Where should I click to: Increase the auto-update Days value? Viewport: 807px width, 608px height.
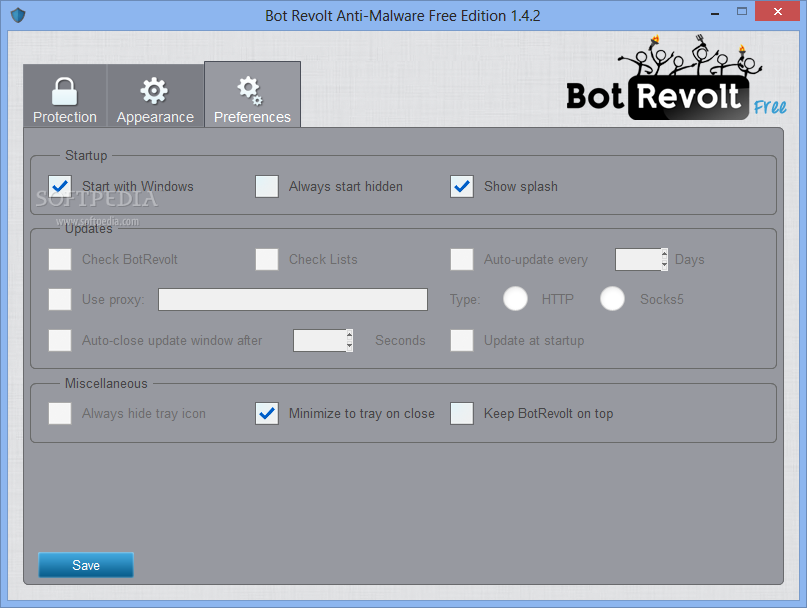(664, 254)
